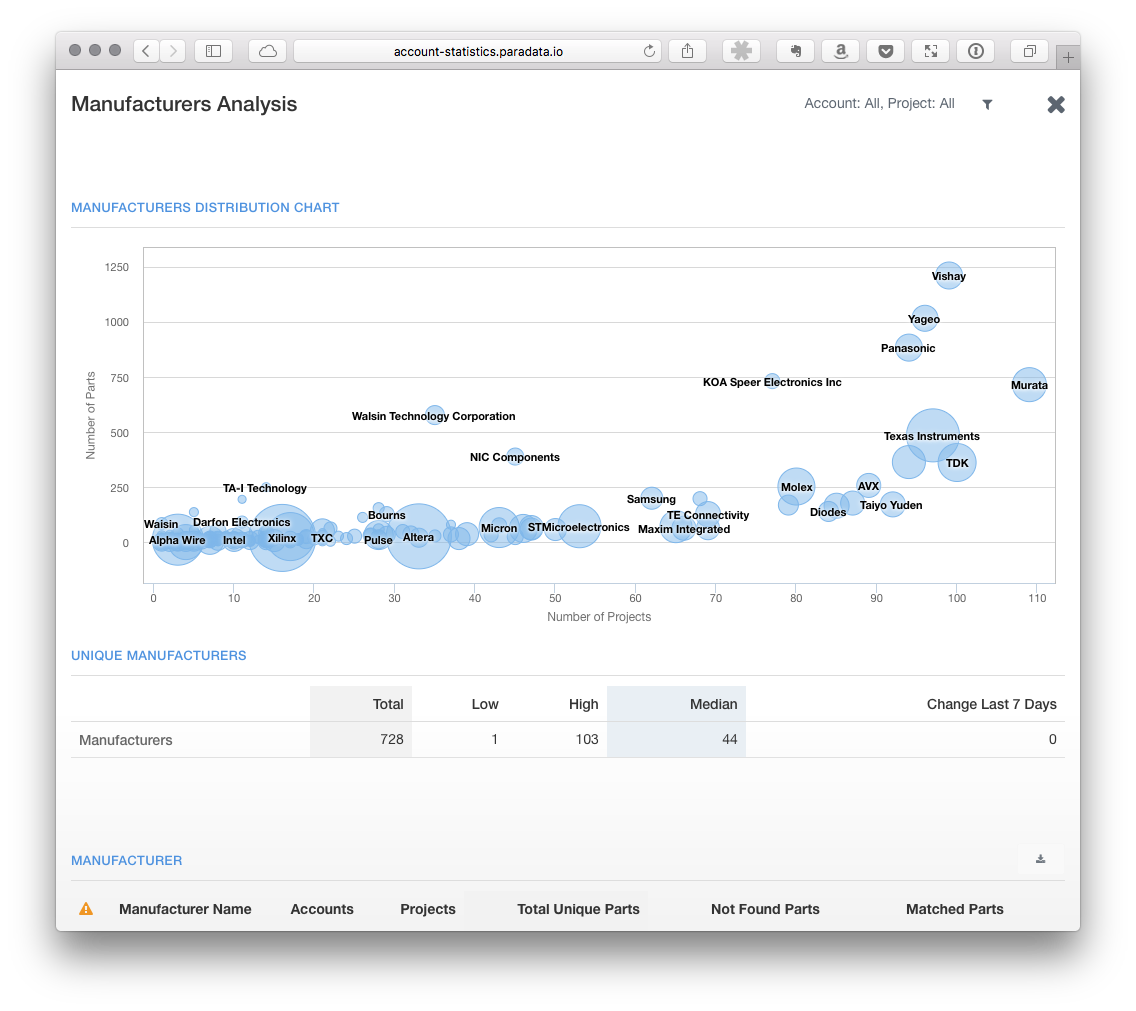Save page with Pocket extension
Image resolution: width=1136 pixels, height=1011 pixels.
click(885, 51)
